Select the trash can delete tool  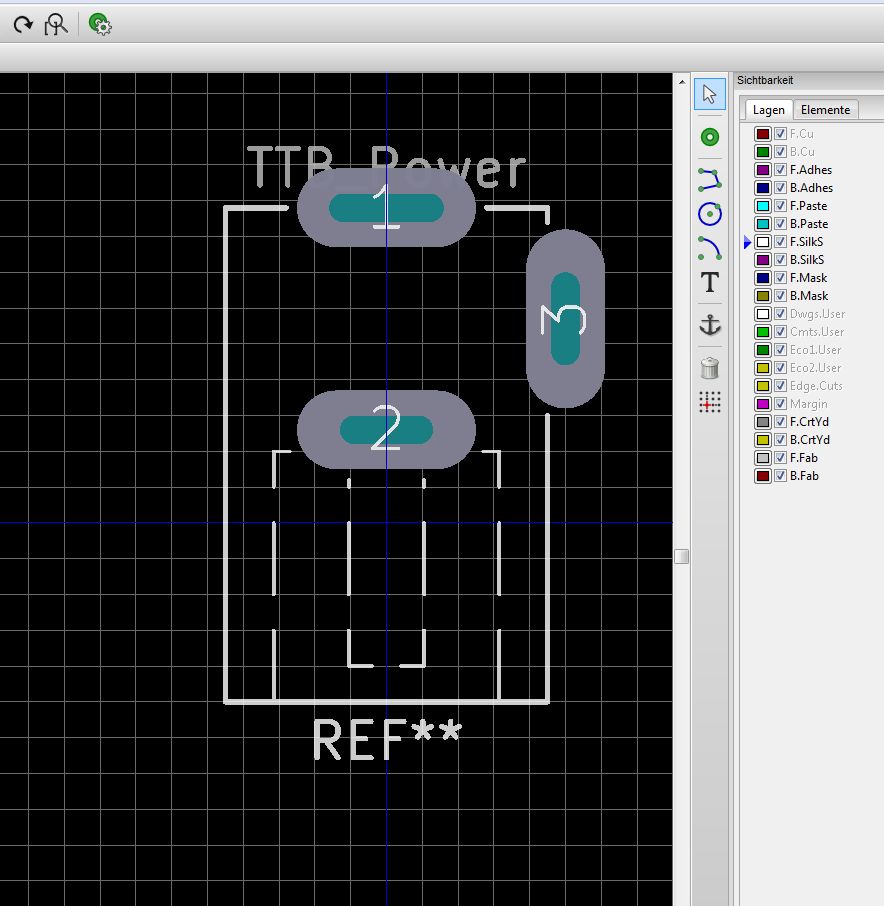(710, 368)
